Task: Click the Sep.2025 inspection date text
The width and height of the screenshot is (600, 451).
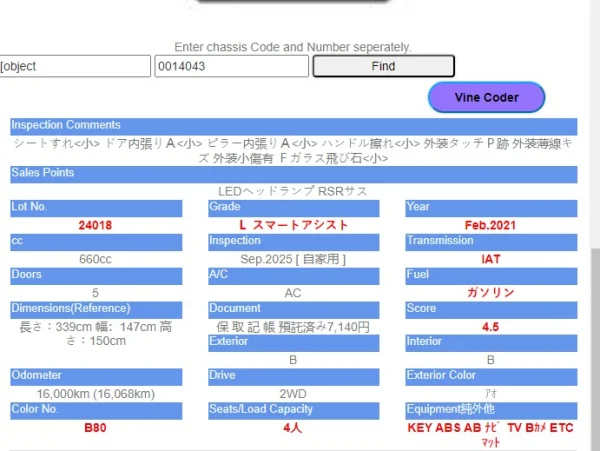Action: 293,259
